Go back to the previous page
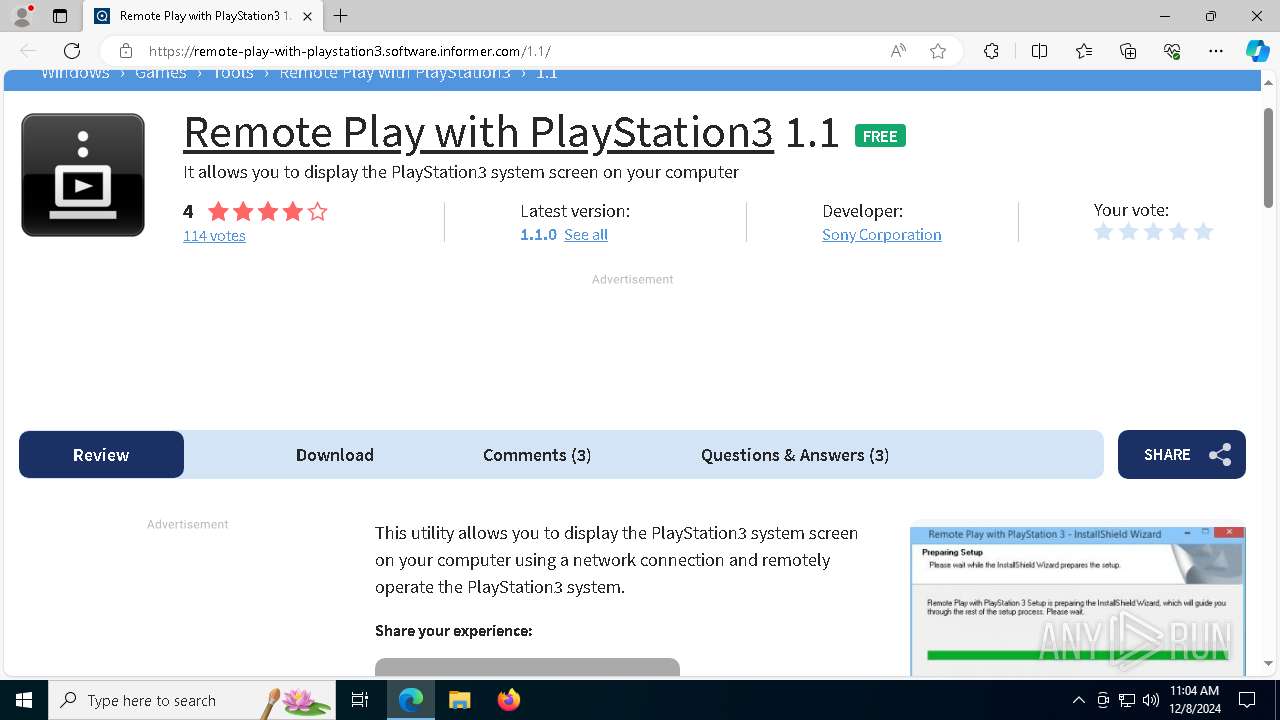Image resolution: width=1280 pixels, height=720 pixels. tap(28, 51)
